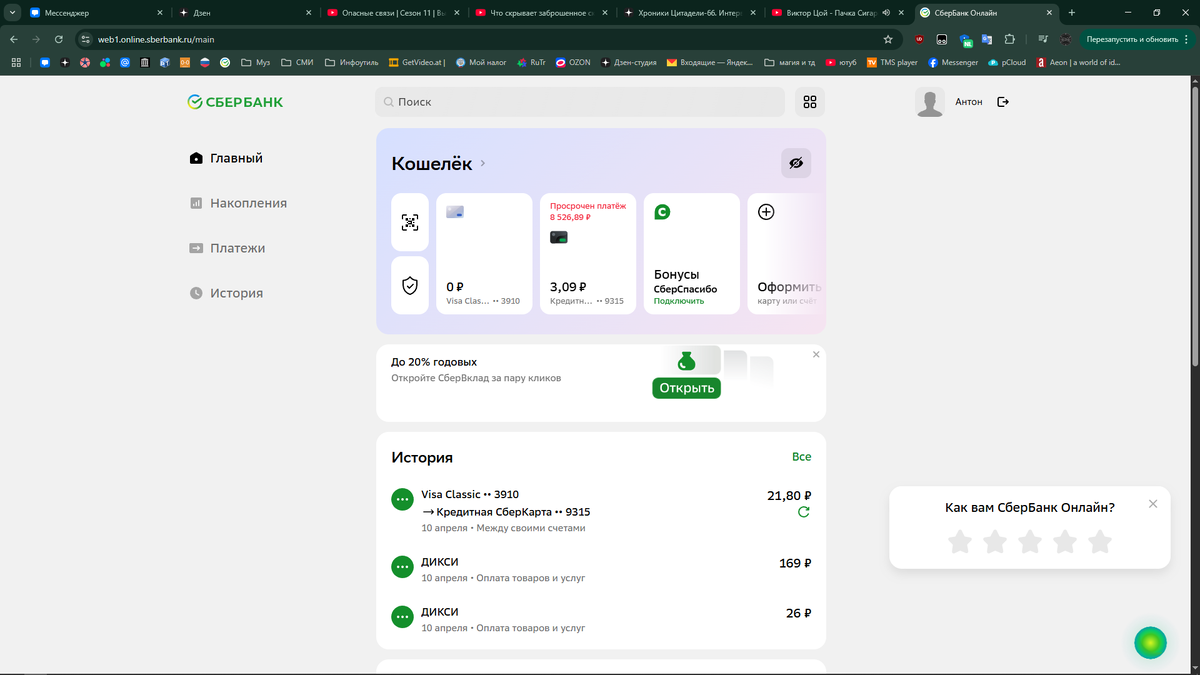Viewport: 1200px width, 675px height.
Task: Close the СберВклад promo banner
Action: [816, 354]
